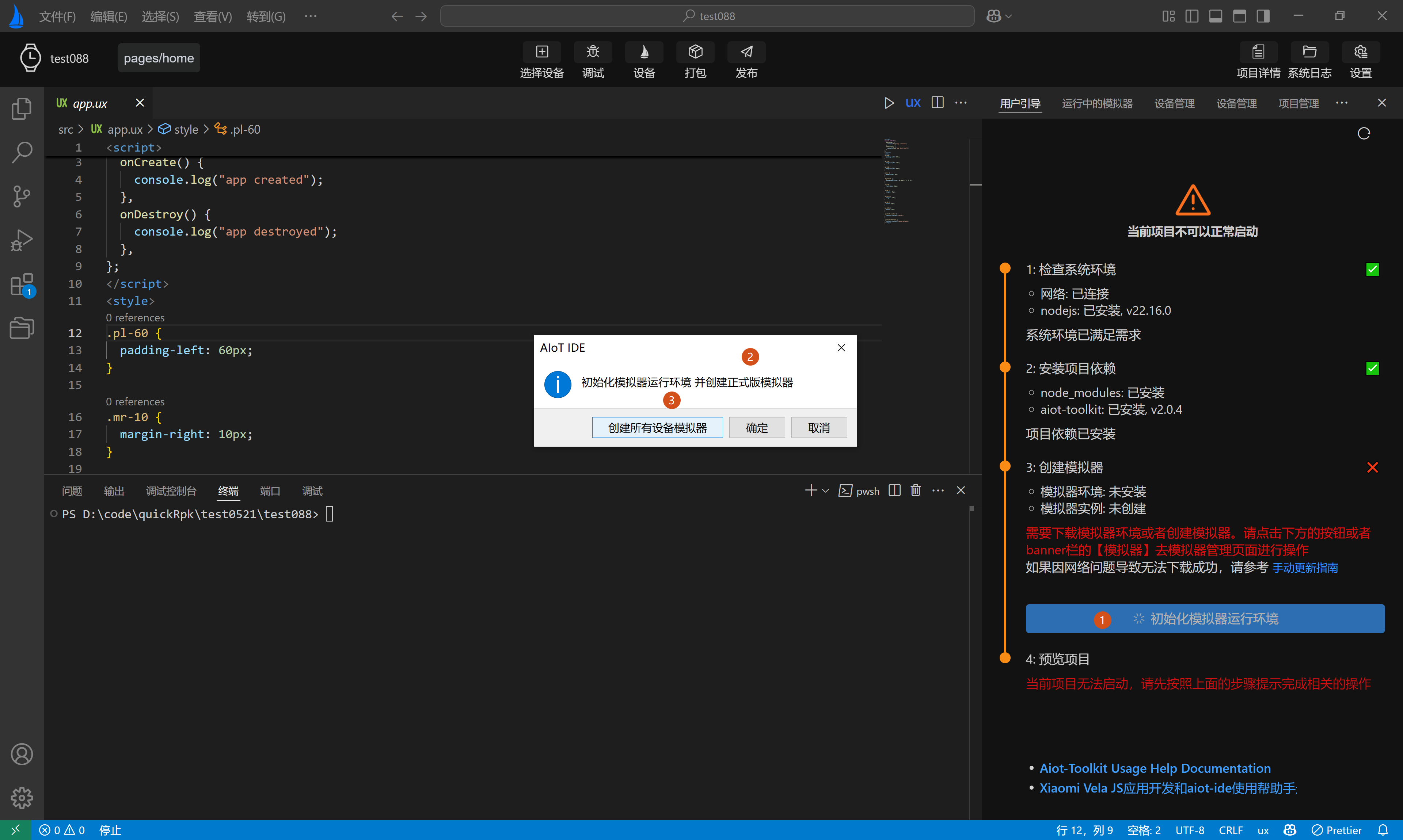Screen dimensions: 1403x840
Task: Click the refresh icon in guide panel
Action: click(x=1364, y=134)
